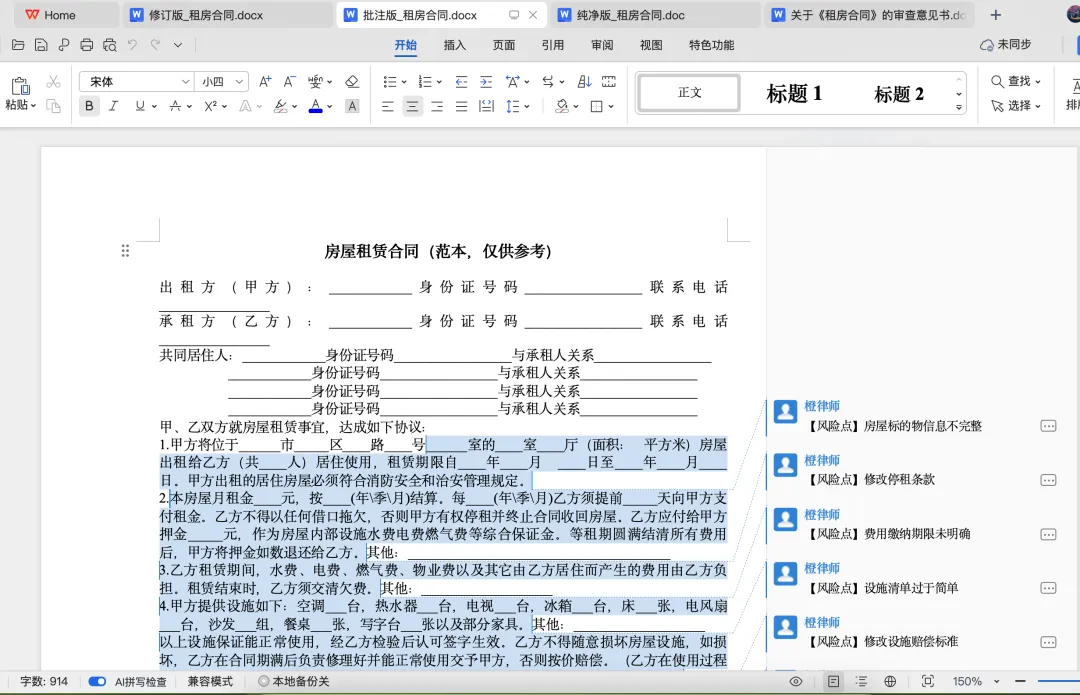Open options for 费用缴纳期限未明确 comment

point(1048,535)
